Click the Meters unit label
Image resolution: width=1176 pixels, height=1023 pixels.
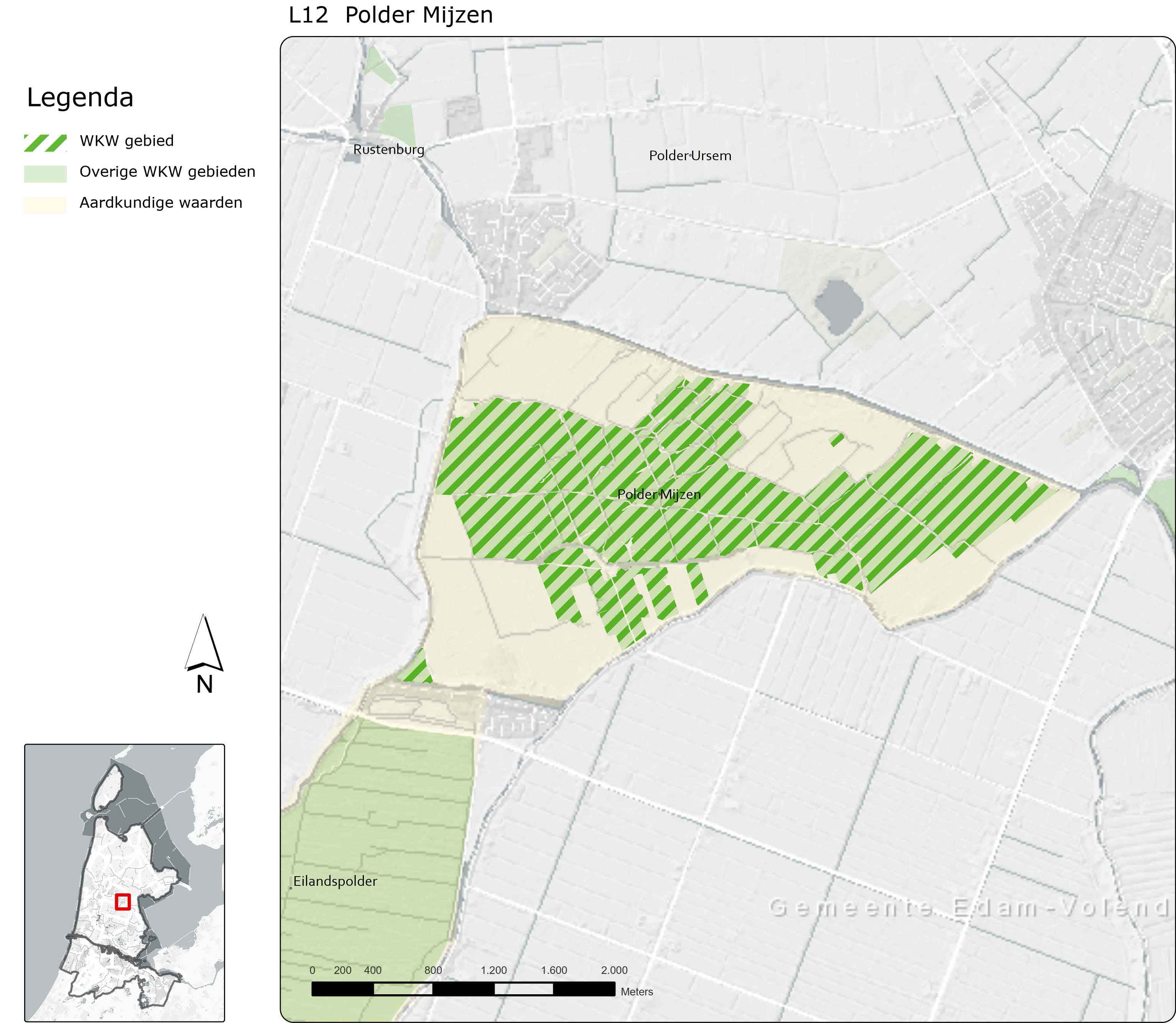(x=636, y=992)
